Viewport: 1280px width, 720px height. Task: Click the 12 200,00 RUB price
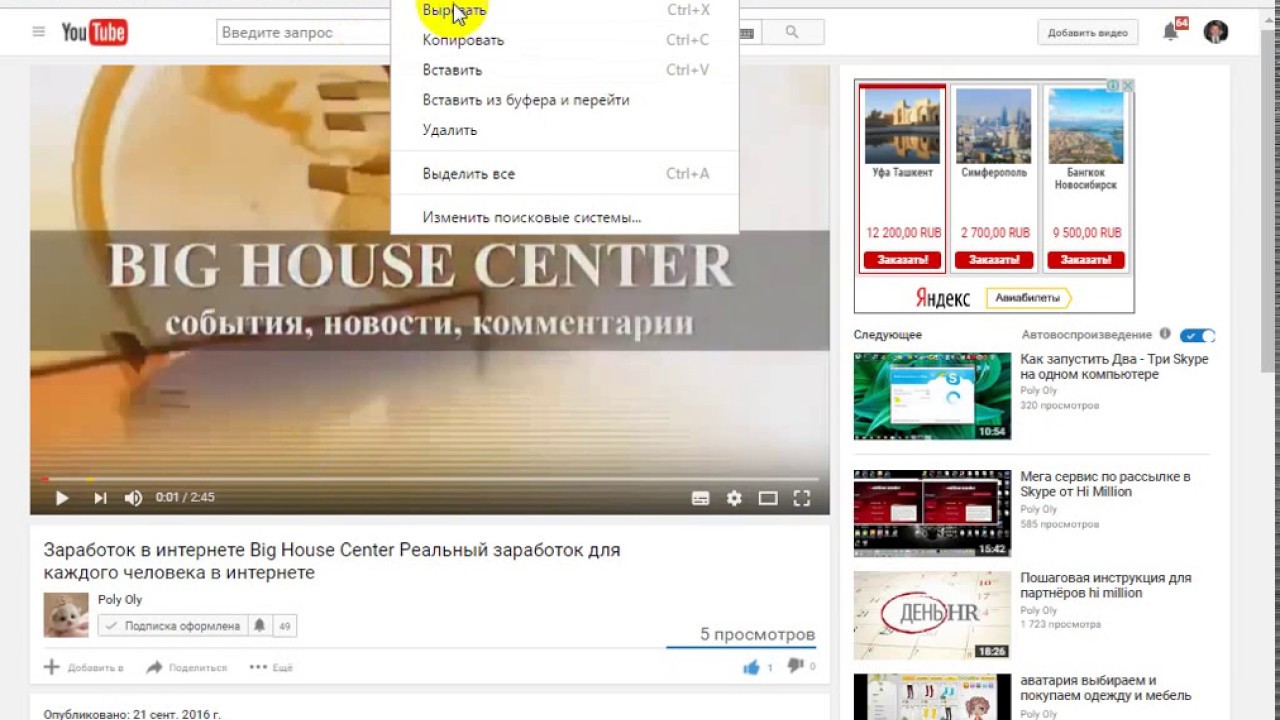pyautogui.click(x=903, y=232)
